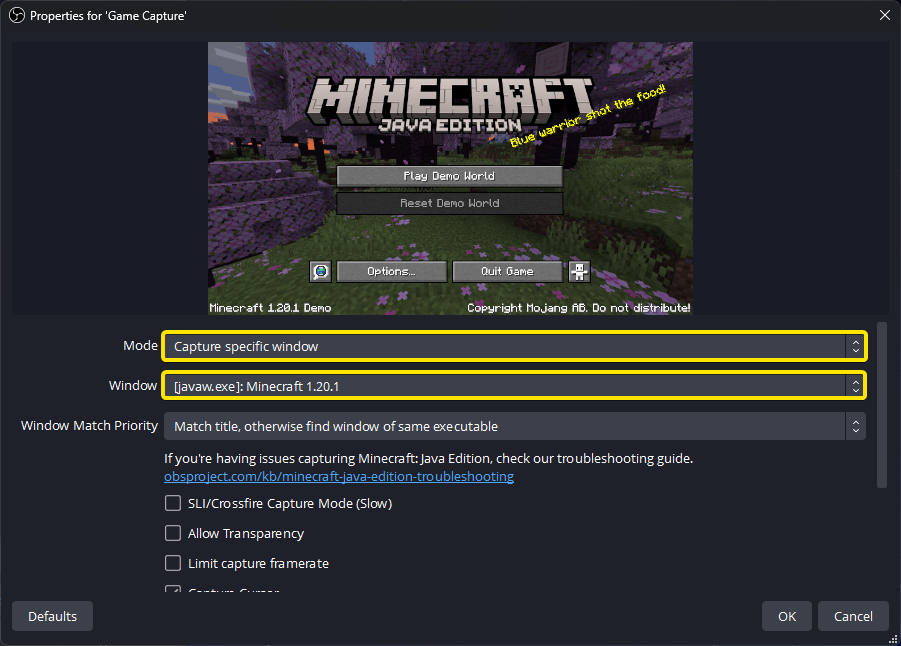Open Options in the Minecraft menu
This screenshot has height=646, width=901.
click(391, 271)
